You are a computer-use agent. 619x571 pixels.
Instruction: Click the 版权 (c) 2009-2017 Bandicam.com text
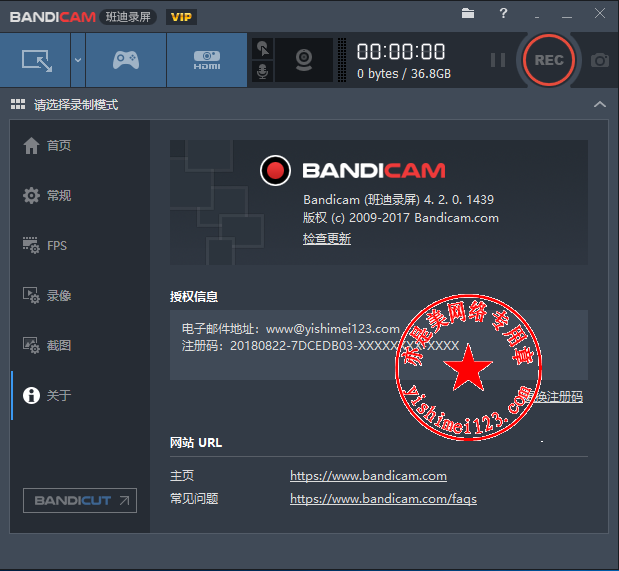pos(401,218)
